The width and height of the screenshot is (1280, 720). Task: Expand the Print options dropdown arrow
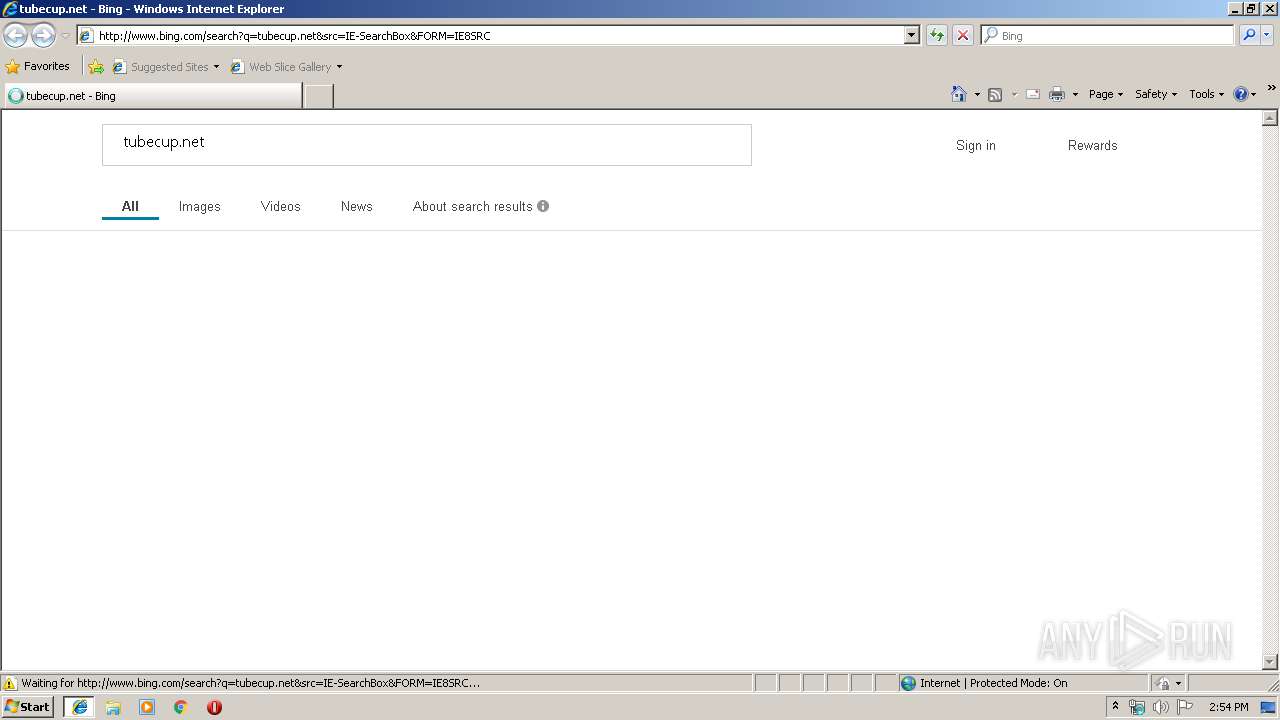click(1075, 94)
